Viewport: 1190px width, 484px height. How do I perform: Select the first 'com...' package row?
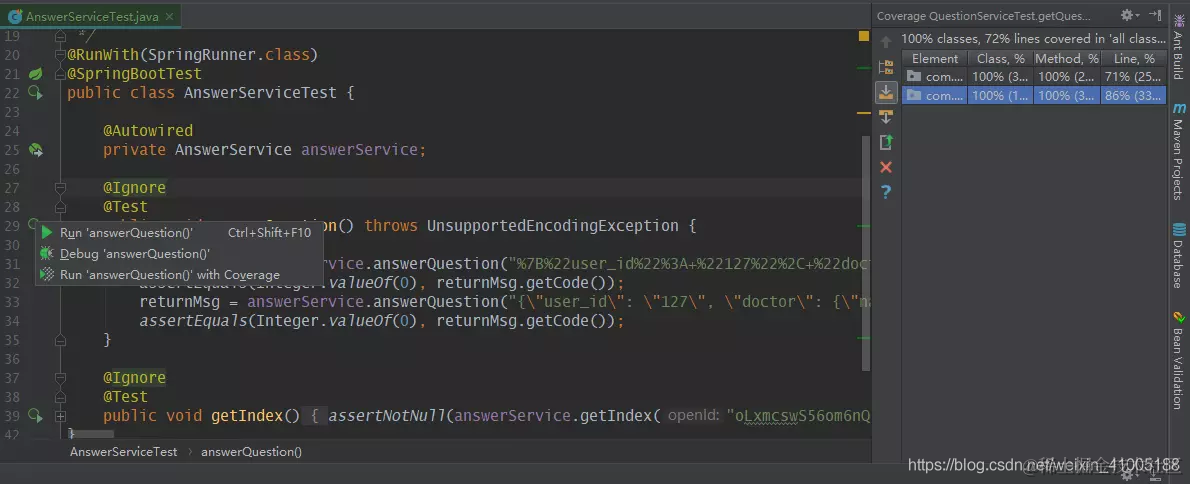pos(1034,77)
